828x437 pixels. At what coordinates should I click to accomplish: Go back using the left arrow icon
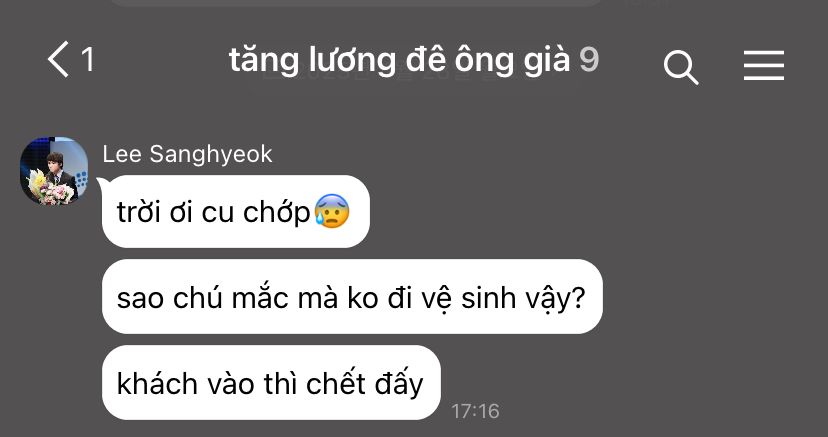click(x=58, y=59)
